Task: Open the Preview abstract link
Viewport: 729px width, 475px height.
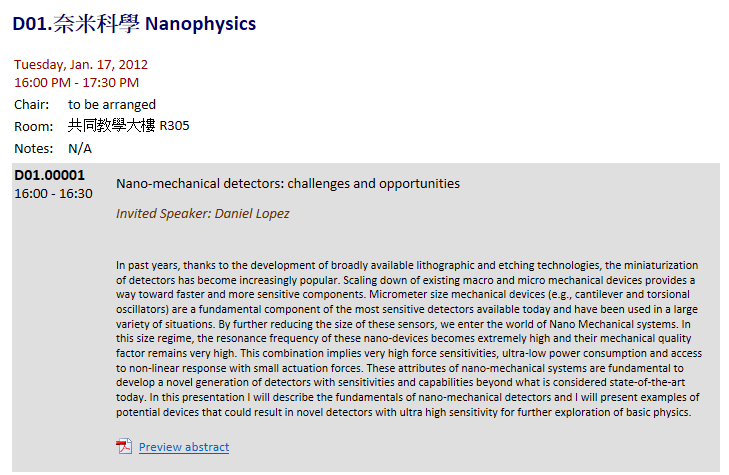Action: click(x=184, y=447)
